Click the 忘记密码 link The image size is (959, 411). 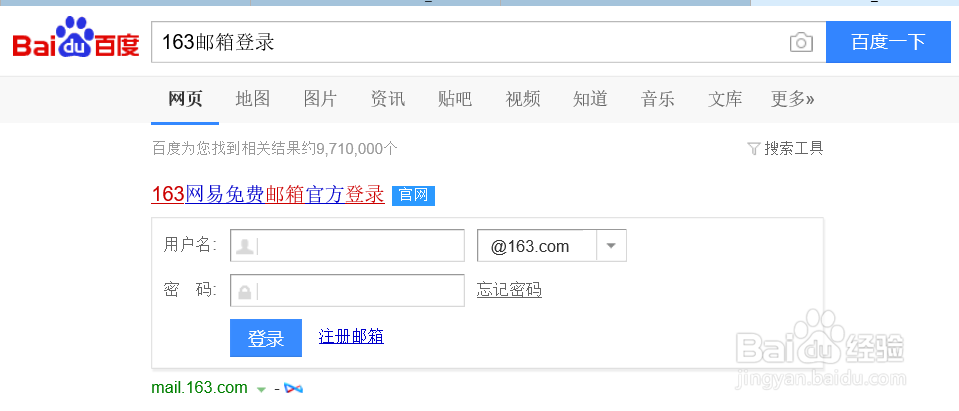pyautogui.click(x=509, y=290)
